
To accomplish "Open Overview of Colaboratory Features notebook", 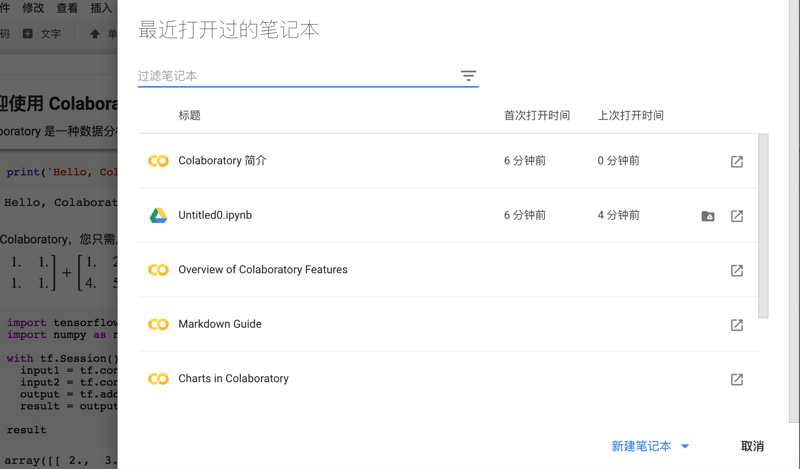I will [263, 269].
